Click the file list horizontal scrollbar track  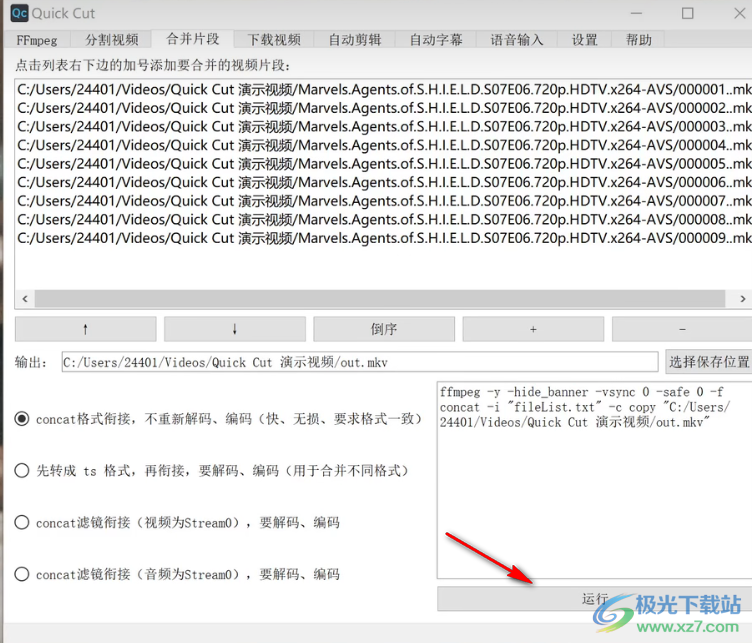380,299
